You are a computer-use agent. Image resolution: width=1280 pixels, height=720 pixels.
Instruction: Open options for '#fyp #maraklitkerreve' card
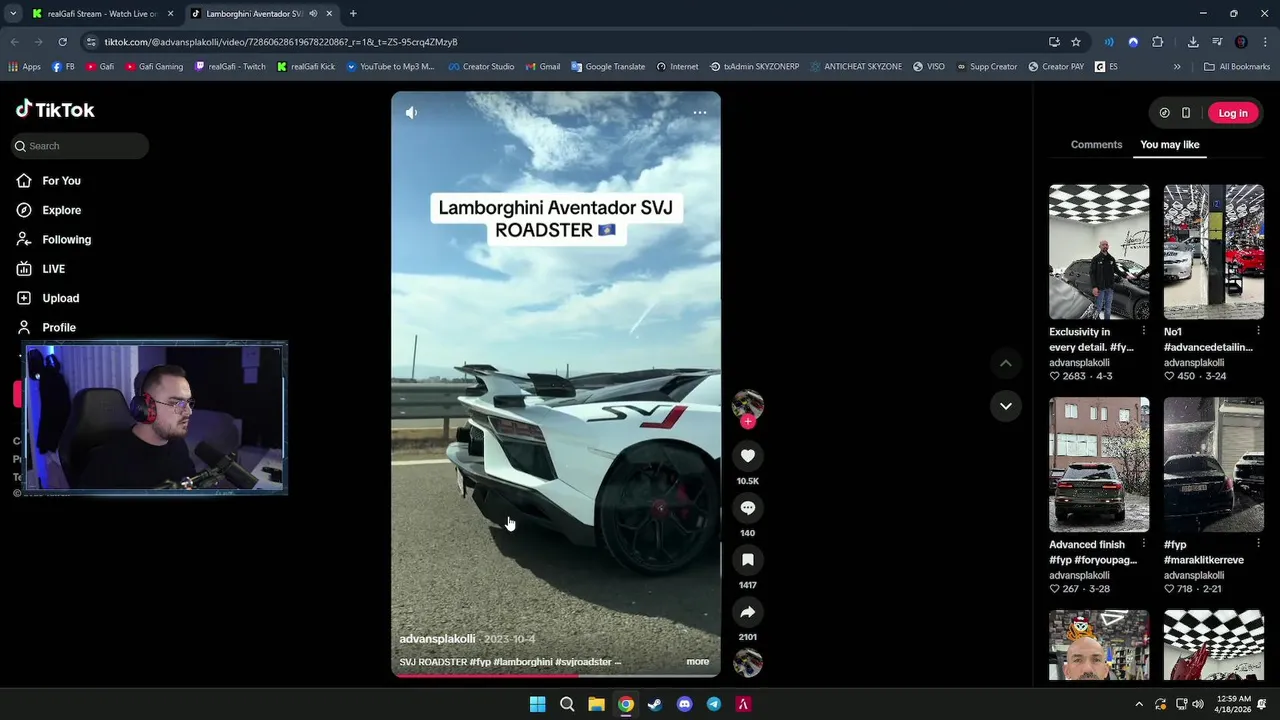1258,544
